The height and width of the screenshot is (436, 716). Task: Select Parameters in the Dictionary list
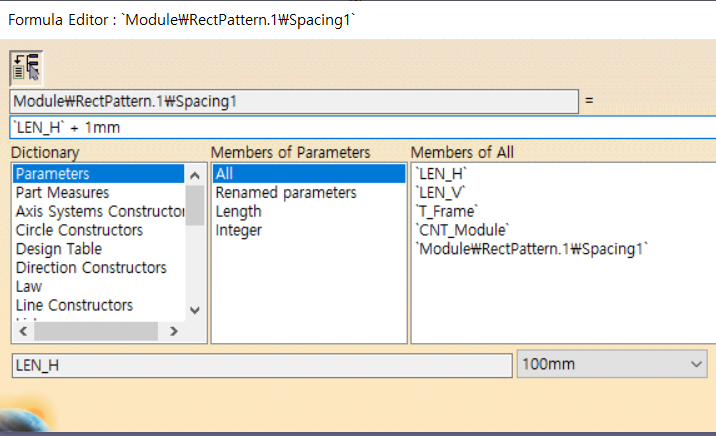98,173
